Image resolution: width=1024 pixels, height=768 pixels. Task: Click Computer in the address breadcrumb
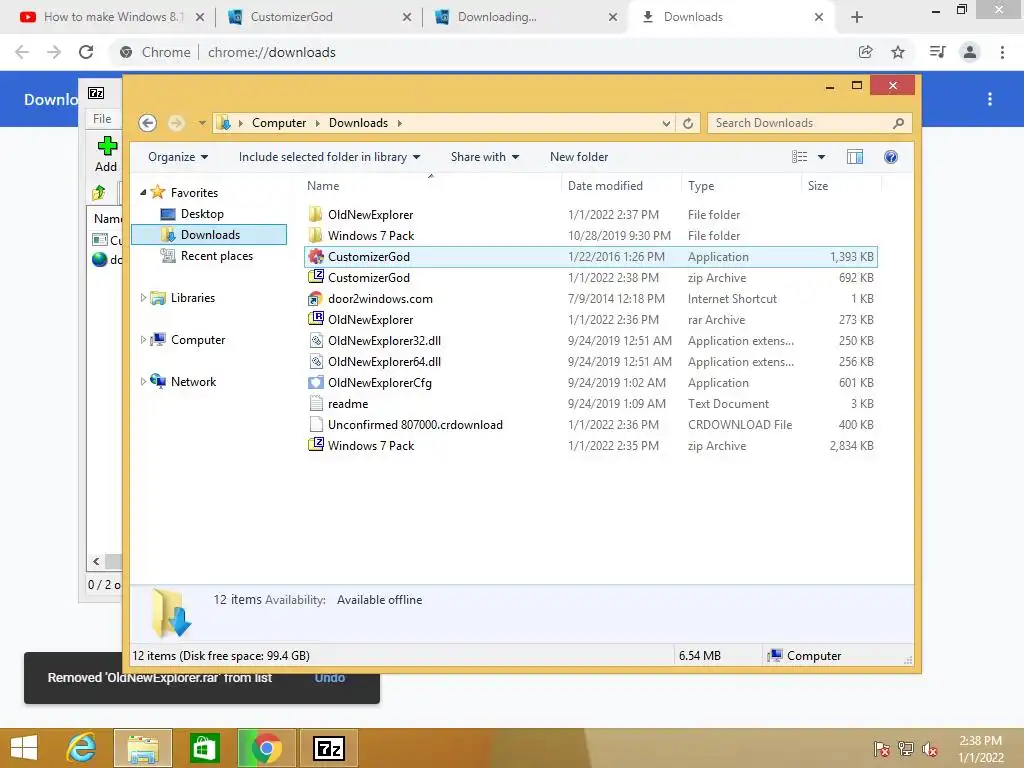(x=279, y=123)
